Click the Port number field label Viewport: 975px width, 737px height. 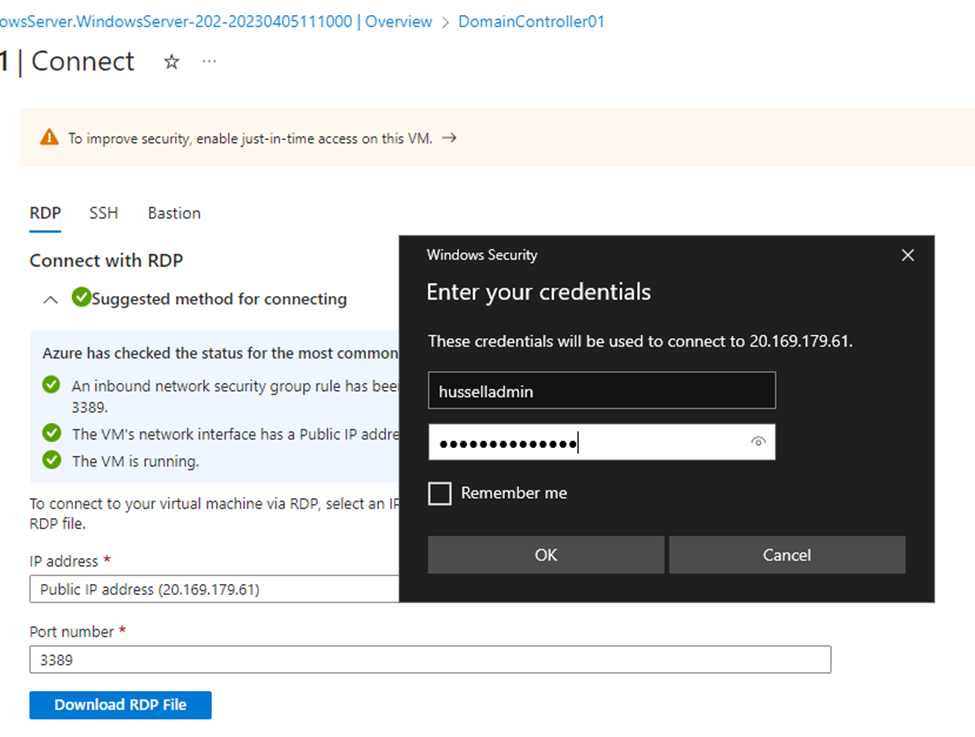pyautogui.click(x=72, y=632)
